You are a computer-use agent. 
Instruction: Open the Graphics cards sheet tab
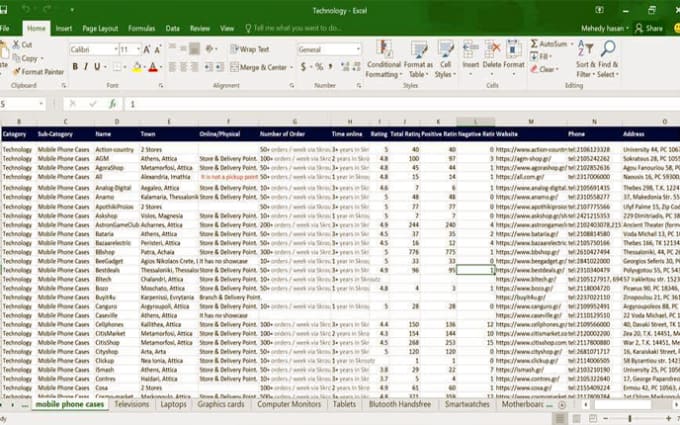221,405
